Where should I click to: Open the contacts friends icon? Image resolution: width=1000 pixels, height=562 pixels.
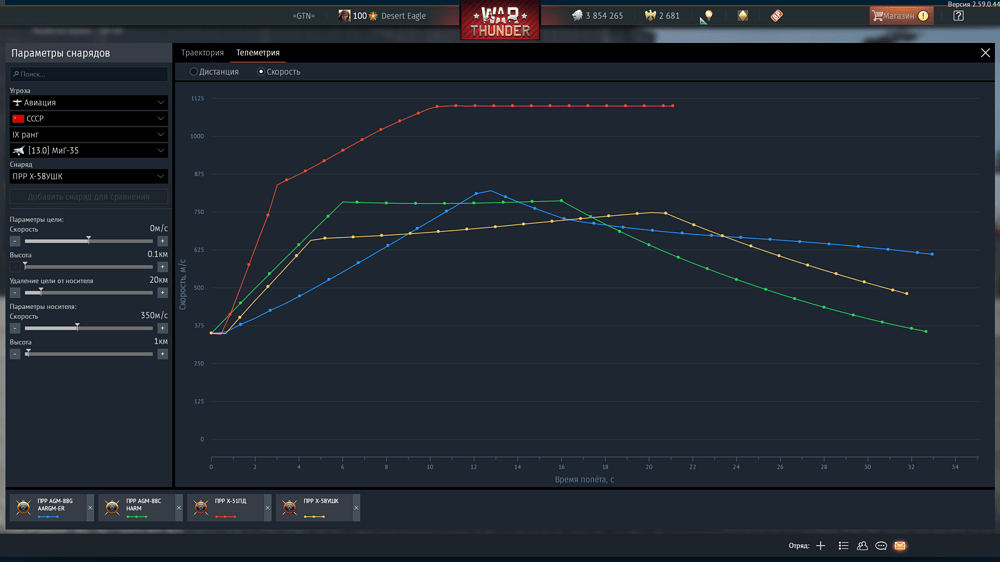click(862, 545)
